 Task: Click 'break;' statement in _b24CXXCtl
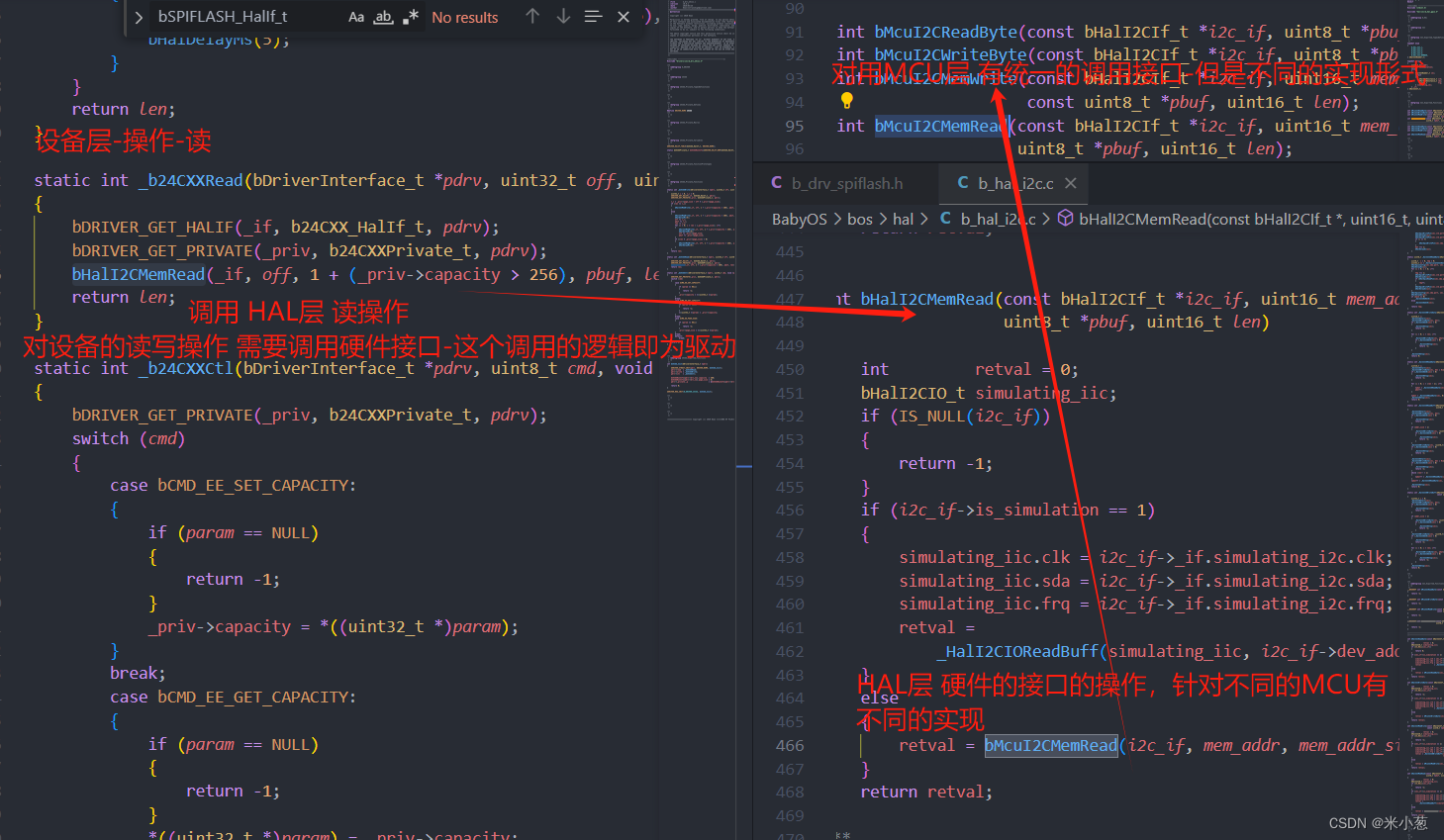click(x=138, y=673)
